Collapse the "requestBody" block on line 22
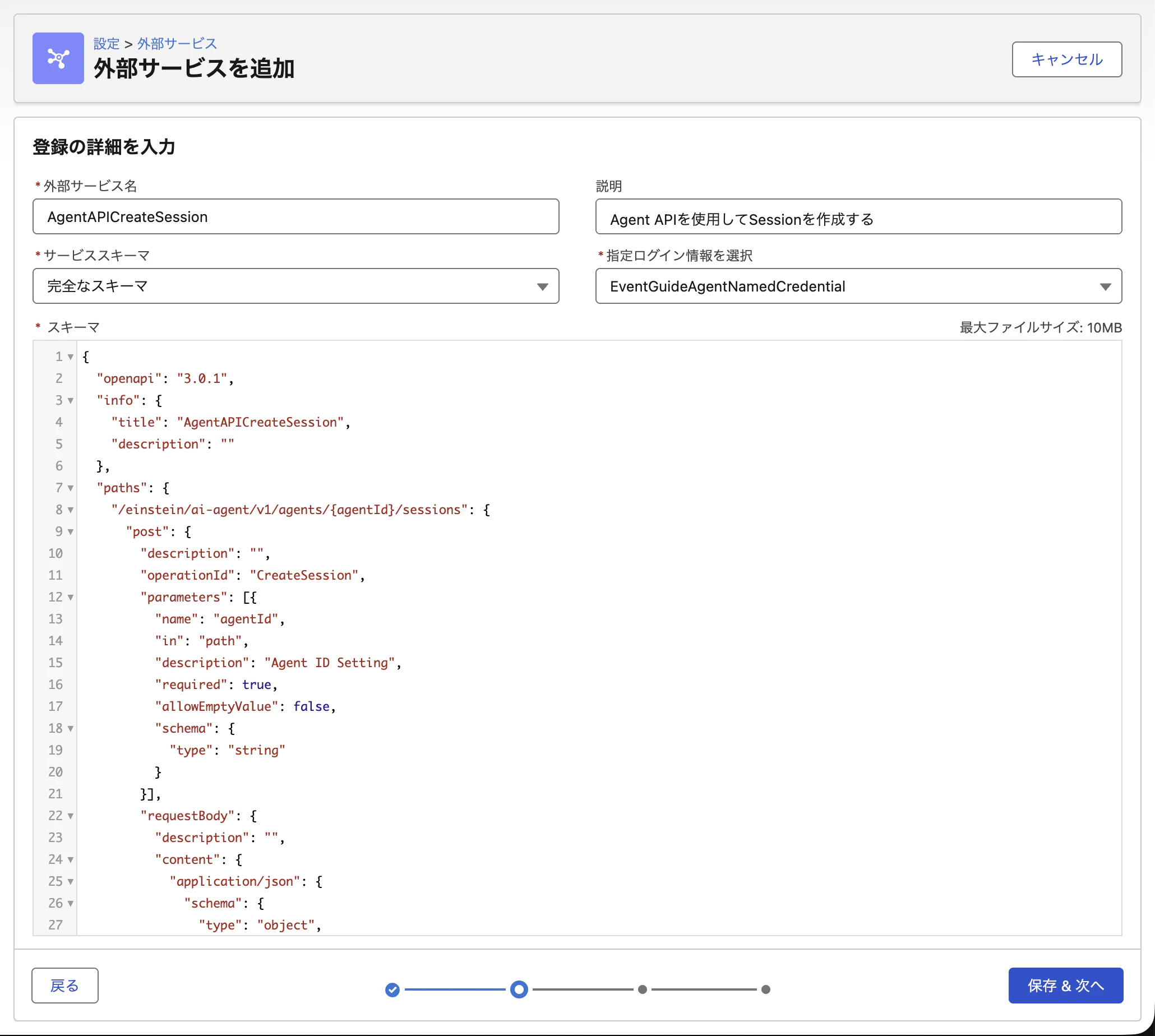The width and height of the screenshot is (1155, 1036). [x=71, y=816]
